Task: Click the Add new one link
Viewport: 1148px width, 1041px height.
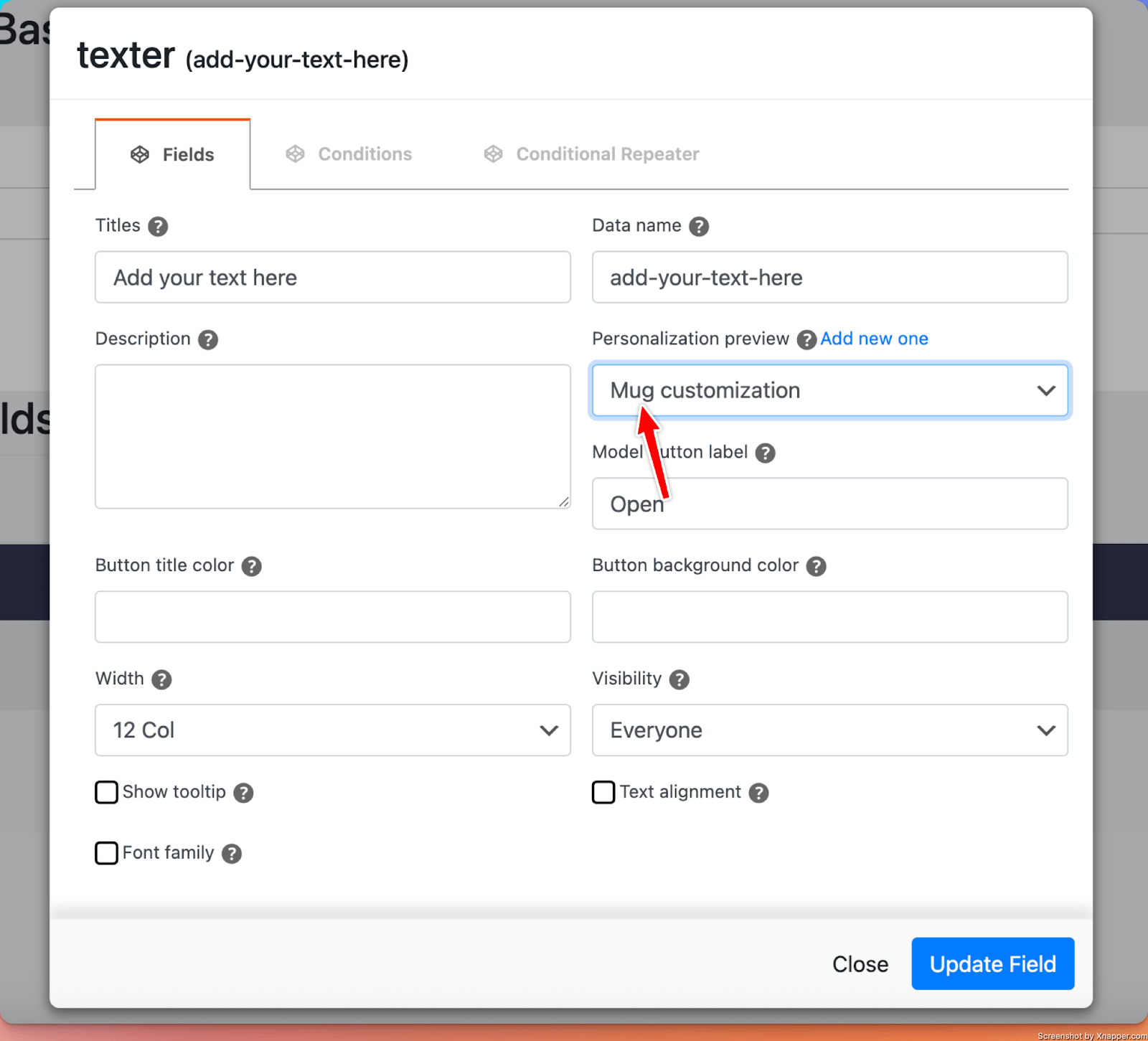Action: 874,339
